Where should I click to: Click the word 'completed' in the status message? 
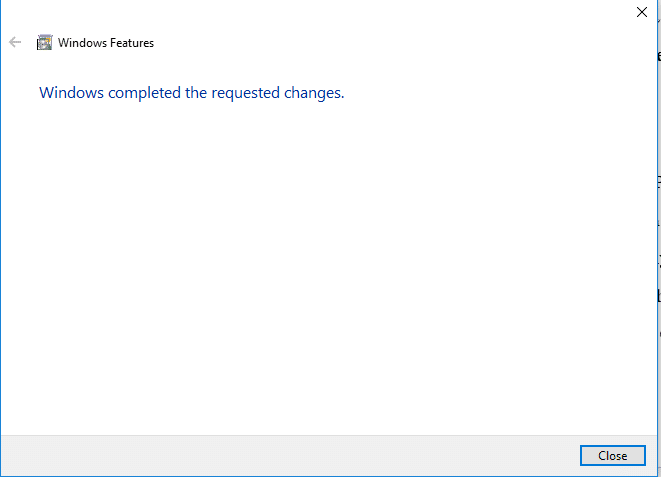click(x=144, y=93)
